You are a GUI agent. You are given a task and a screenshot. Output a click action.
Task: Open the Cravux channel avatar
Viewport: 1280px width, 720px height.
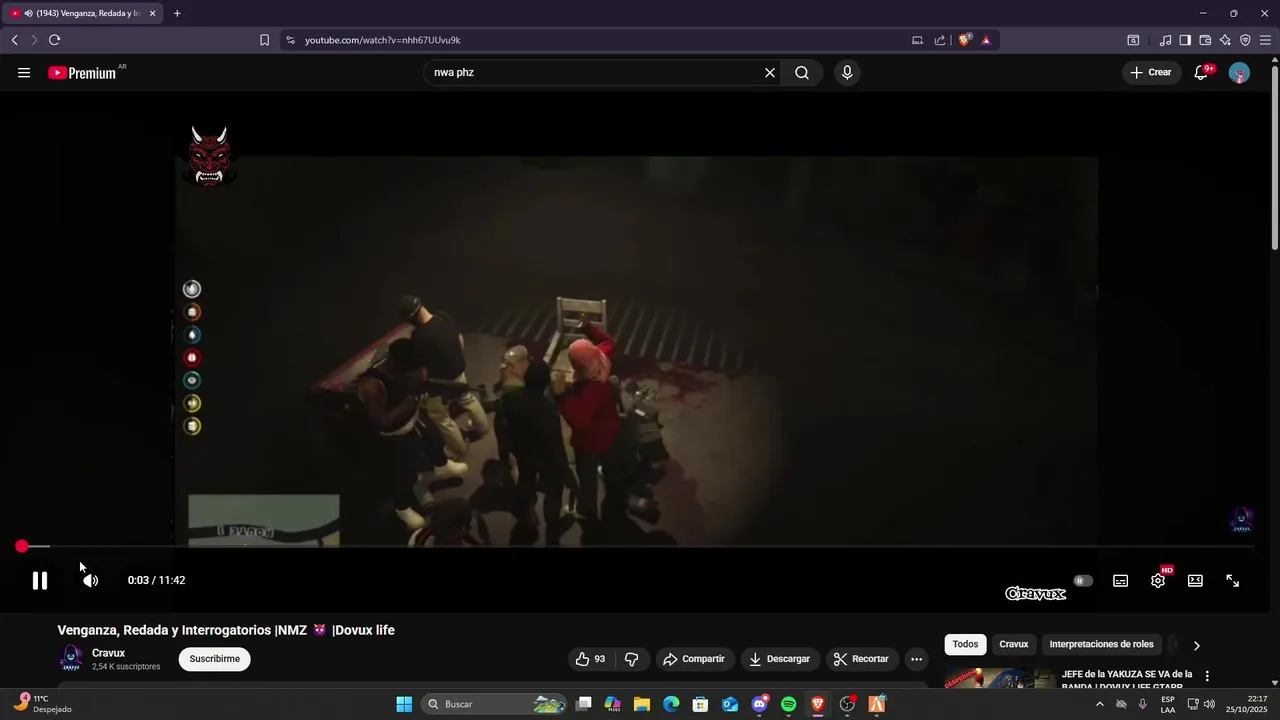click(71, 658)
